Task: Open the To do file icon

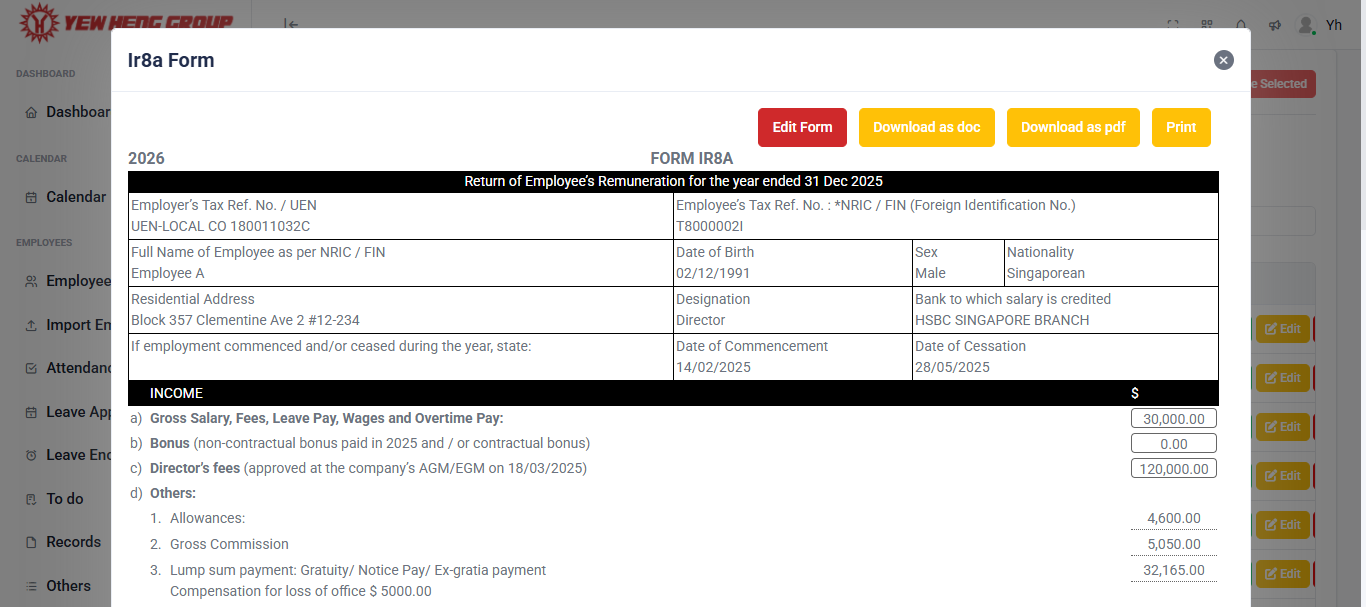Action: point(32,499)
